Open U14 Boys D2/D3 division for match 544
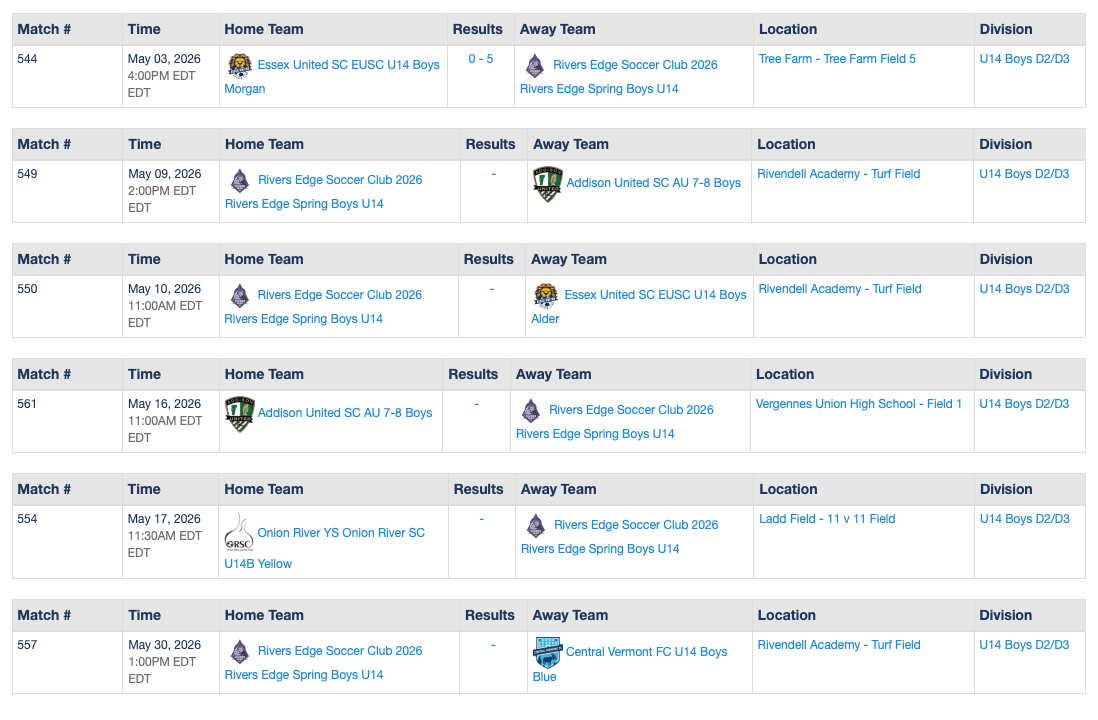This screenshot has height=720, width=1098. [1024, 59]
